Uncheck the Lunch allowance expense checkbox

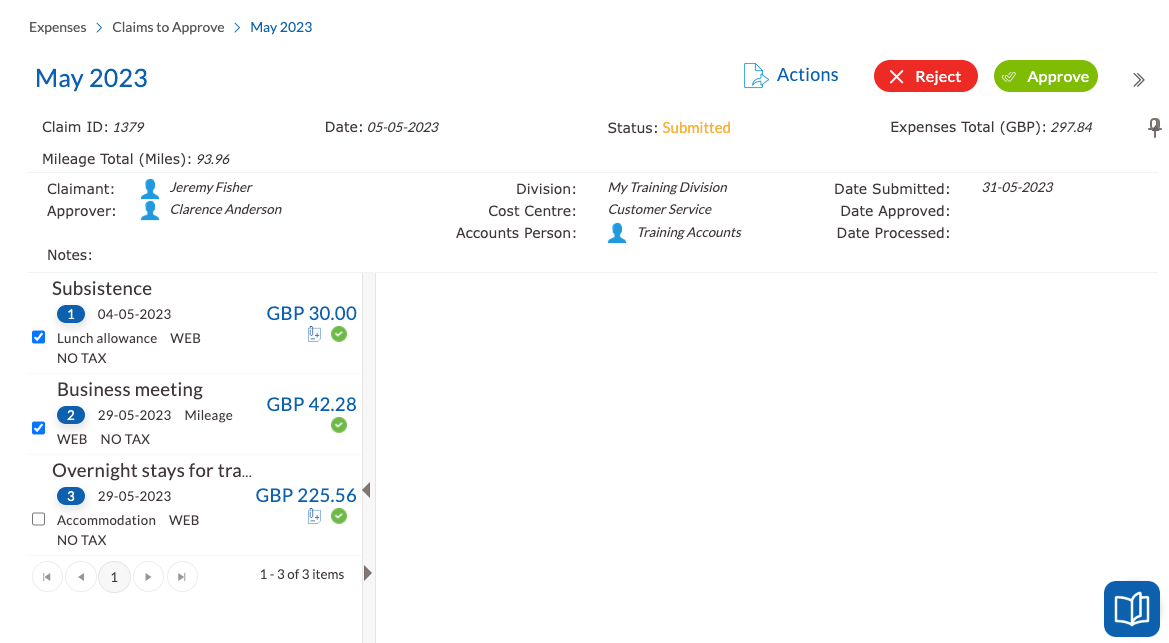coord(39,337)
